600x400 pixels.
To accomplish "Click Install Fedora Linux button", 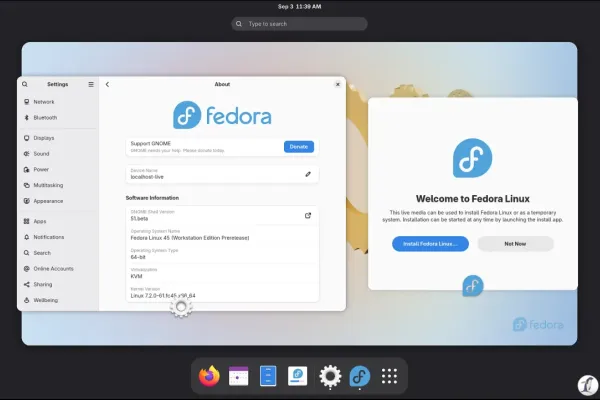I will (430, 244).
